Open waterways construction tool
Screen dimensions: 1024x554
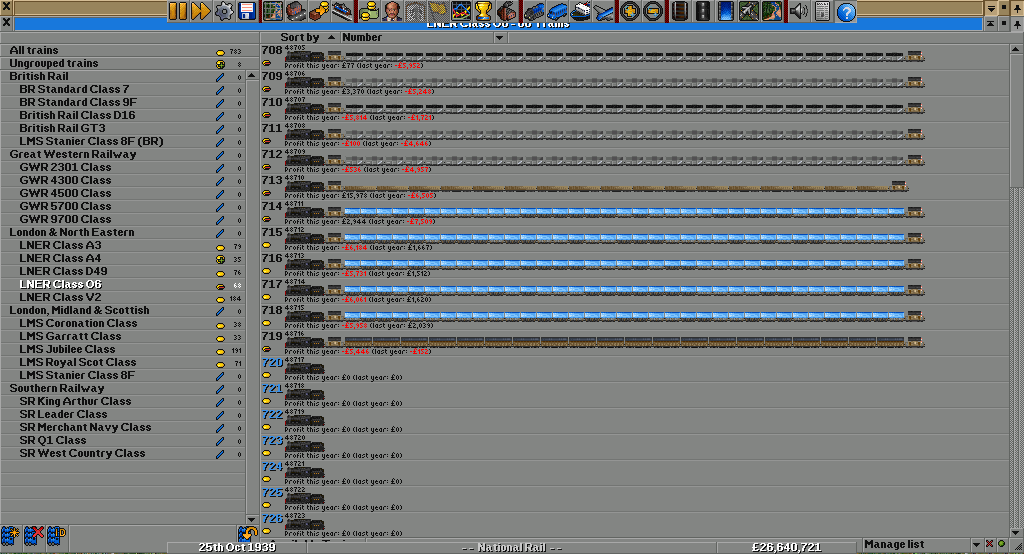tap(726, 11)
